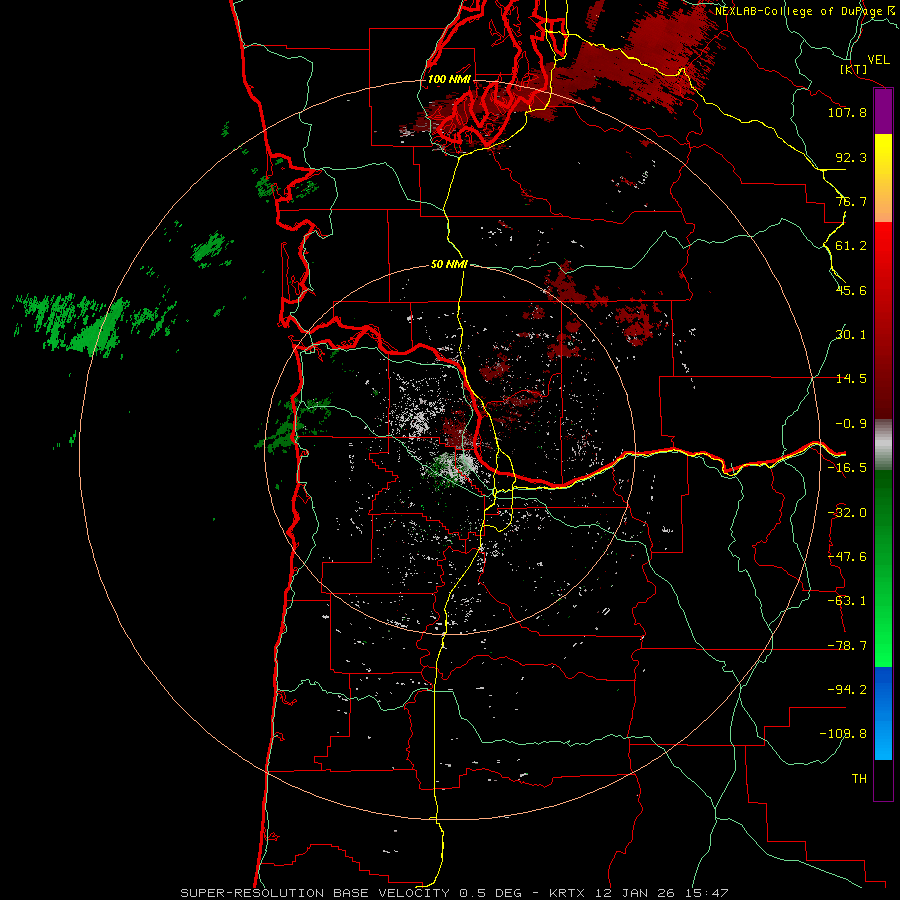
Task: Click the -0.9 velocity scale value
Action: 851,424
